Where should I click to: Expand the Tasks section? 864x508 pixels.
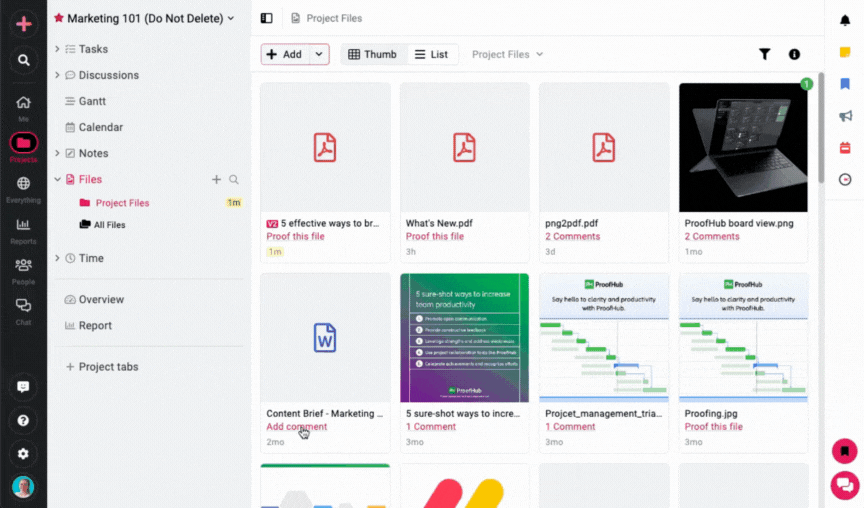(57, 49)
